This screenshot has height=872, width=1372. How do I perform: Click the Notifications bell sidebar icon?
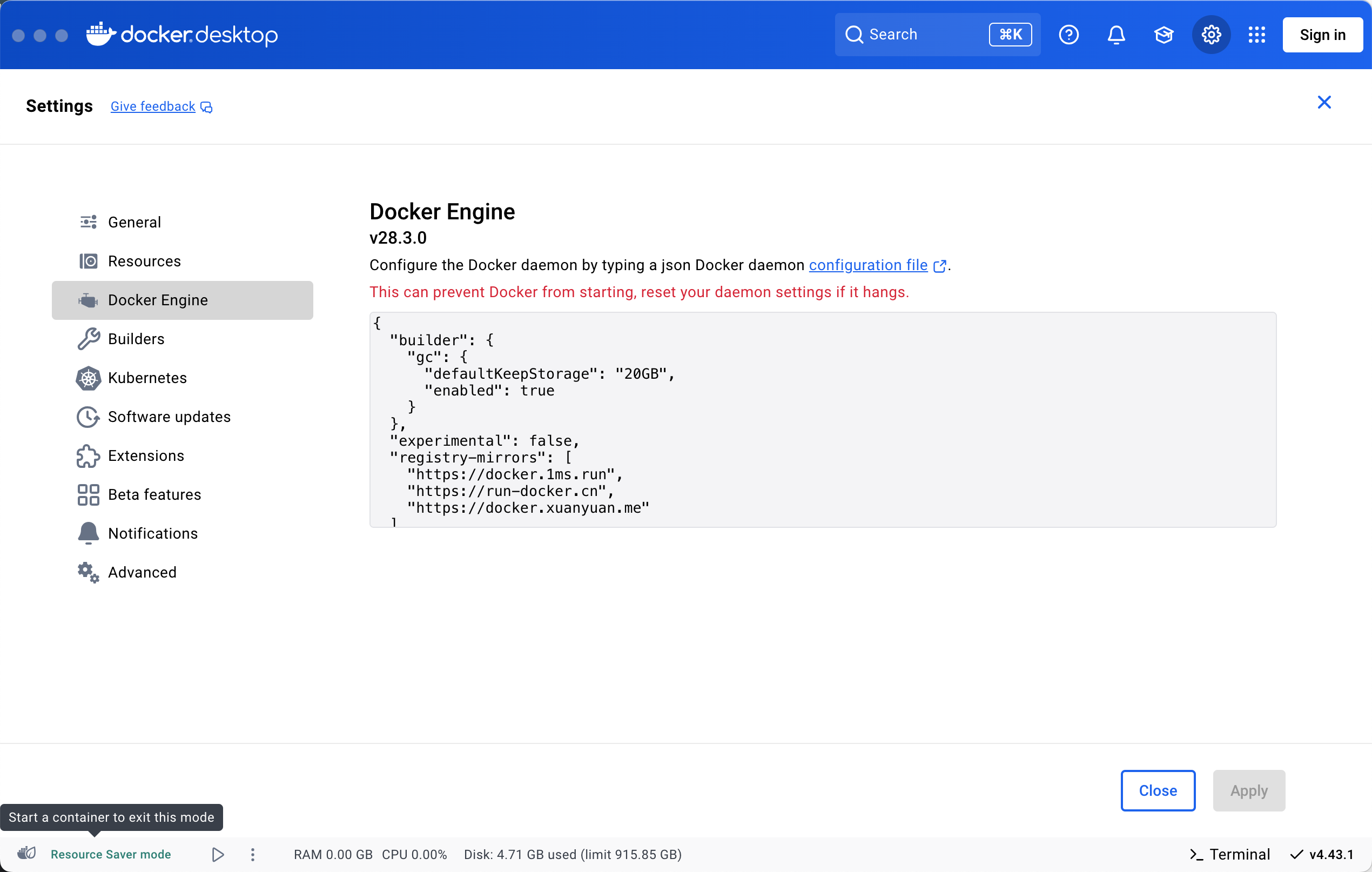tap(88, 533)
